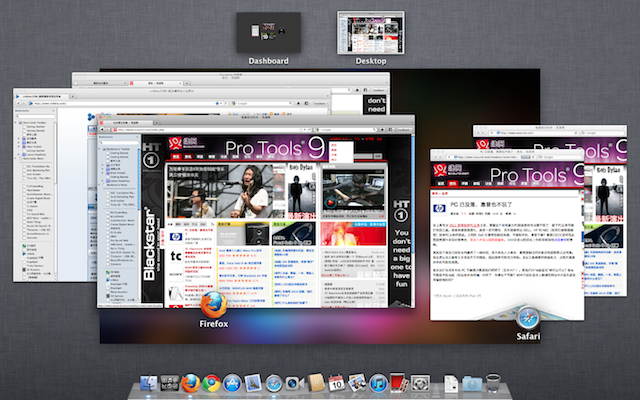The width and height of the screenshot is (640, 400).
Task: Click the hp article headline in front Safari window
Action: (x=481, y=204)
